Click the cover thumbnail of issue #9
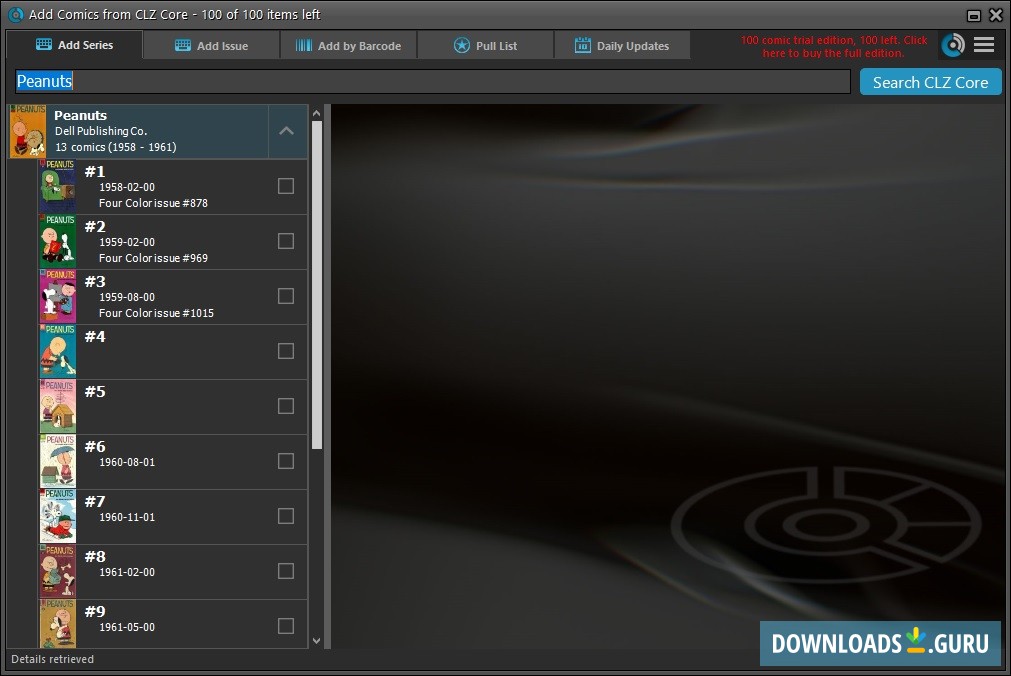The width and height of the screenshot is (1011, 676). (x=58, y=624)
